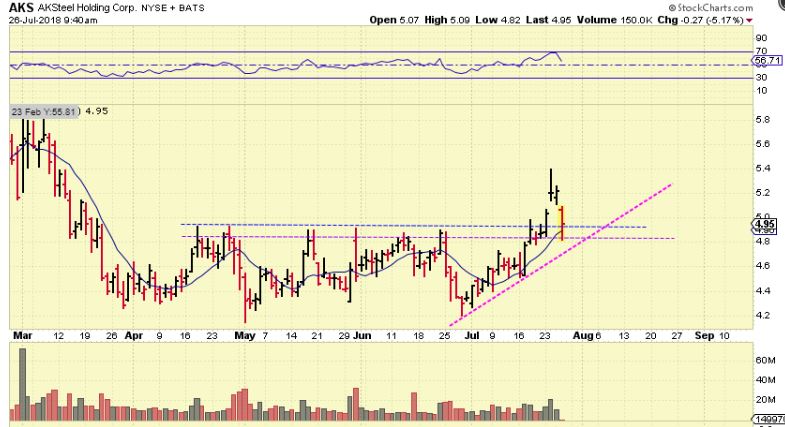Click the AKS ticker symbol
The image size is (785, 427).
pyautogui.click(x=22, y=8)
